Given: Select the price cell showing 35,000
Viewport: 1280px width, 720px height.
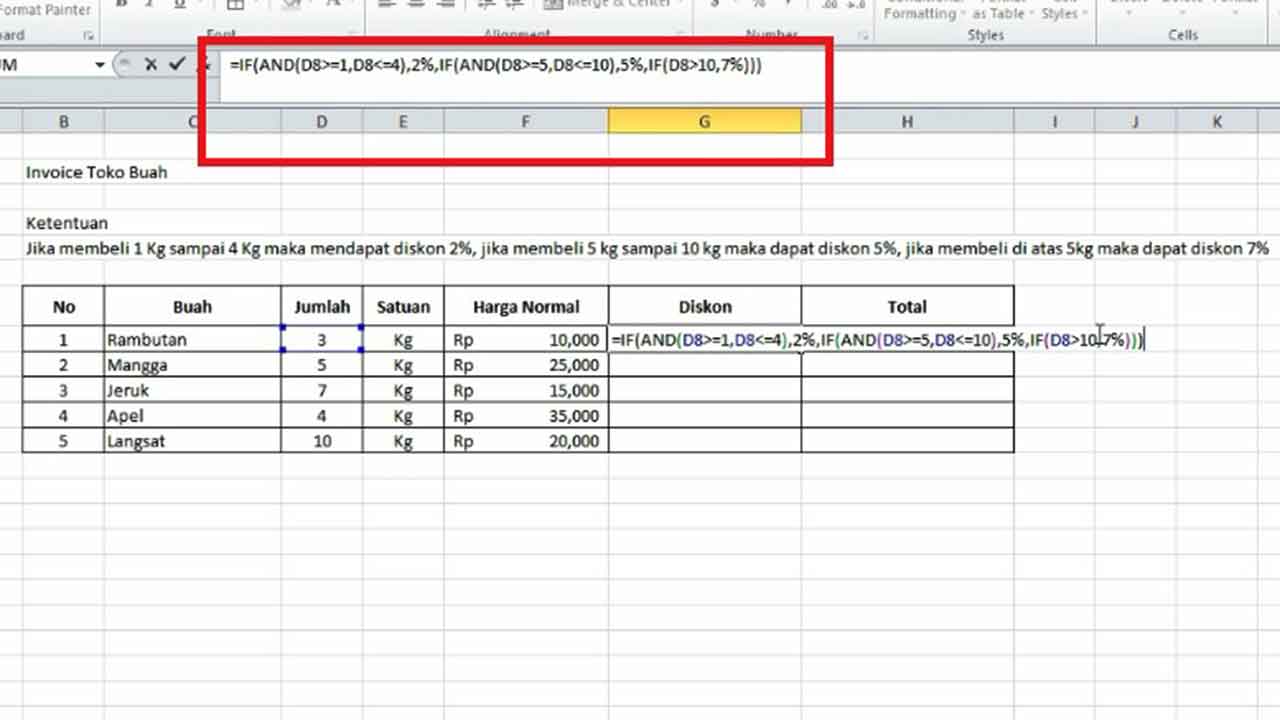Looking at the screenshot, I should [526, 416].
